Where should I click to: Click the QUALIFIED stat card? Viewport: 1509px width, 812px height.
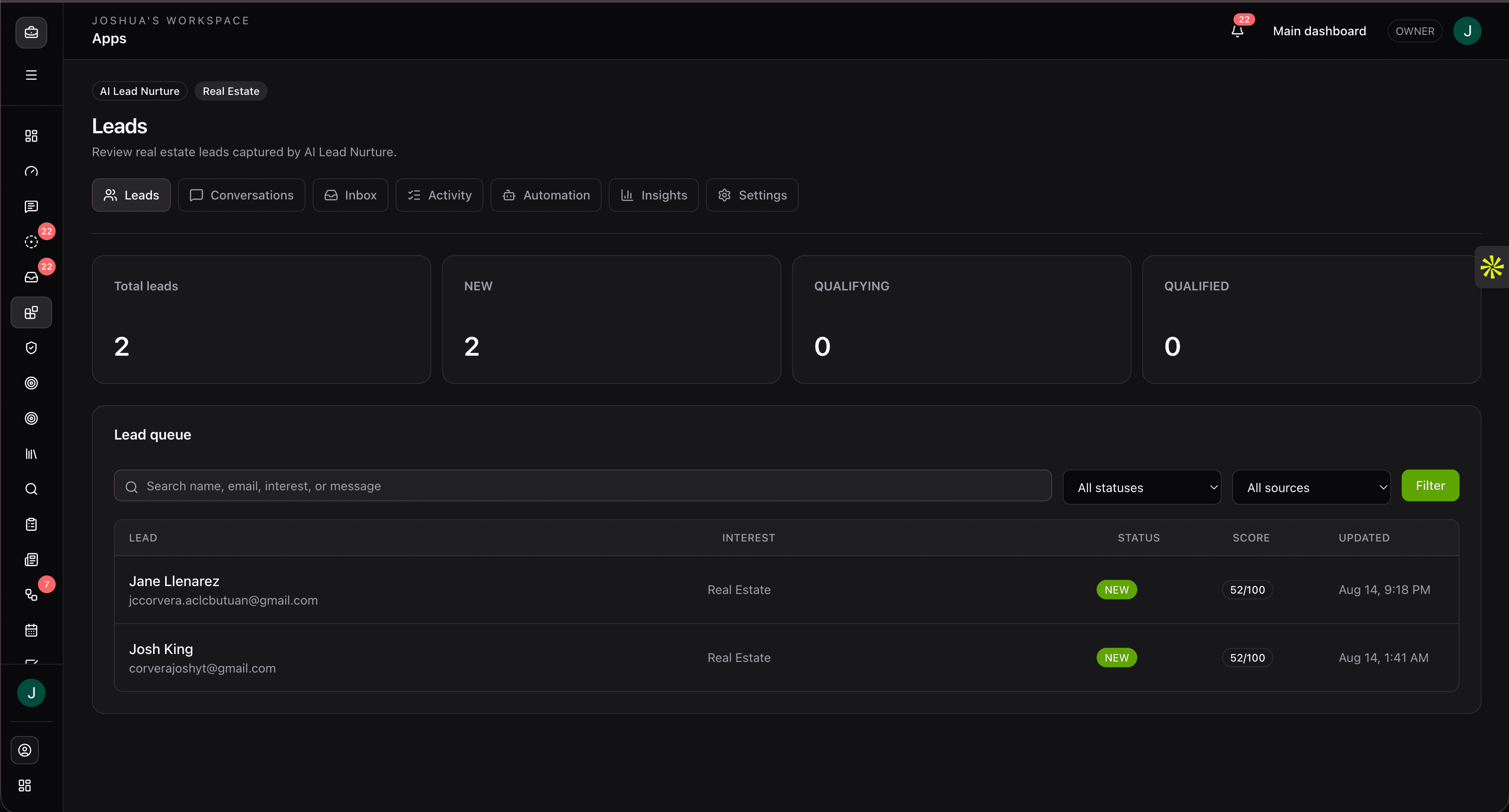coord(1311,320)
